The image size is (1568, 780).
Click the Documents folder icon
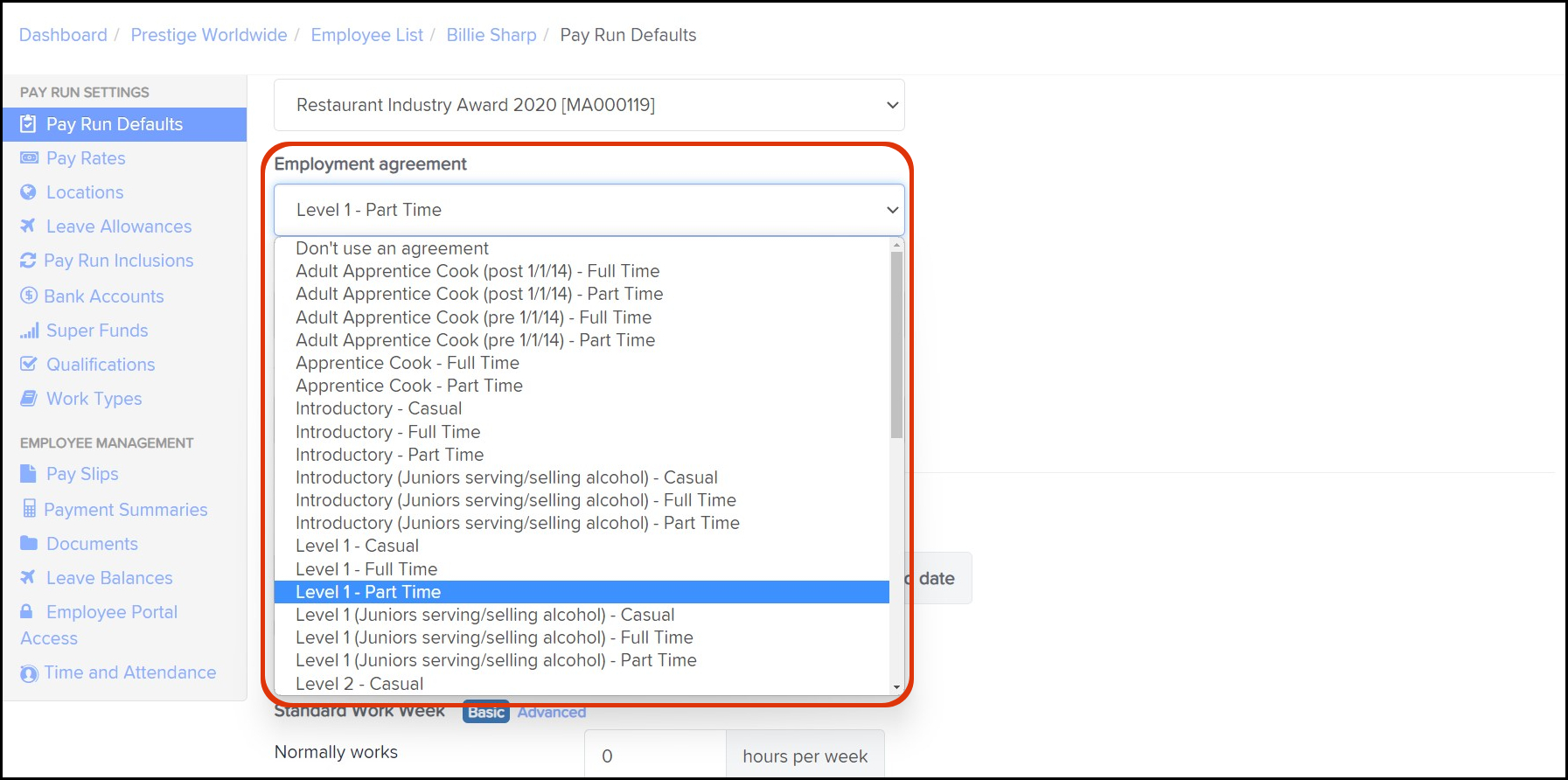[x=29, y=544]
